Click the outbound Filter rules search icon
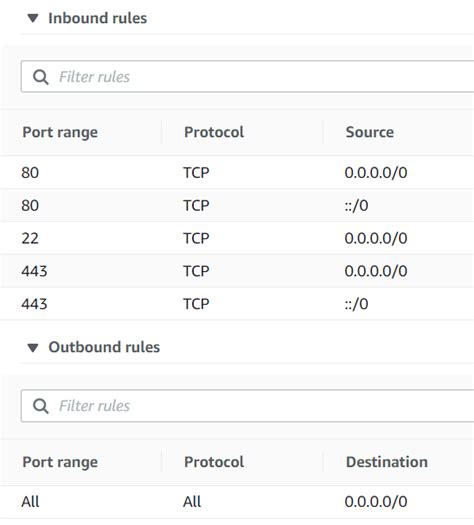Screen dimensions: 474x525 [41, 406]
